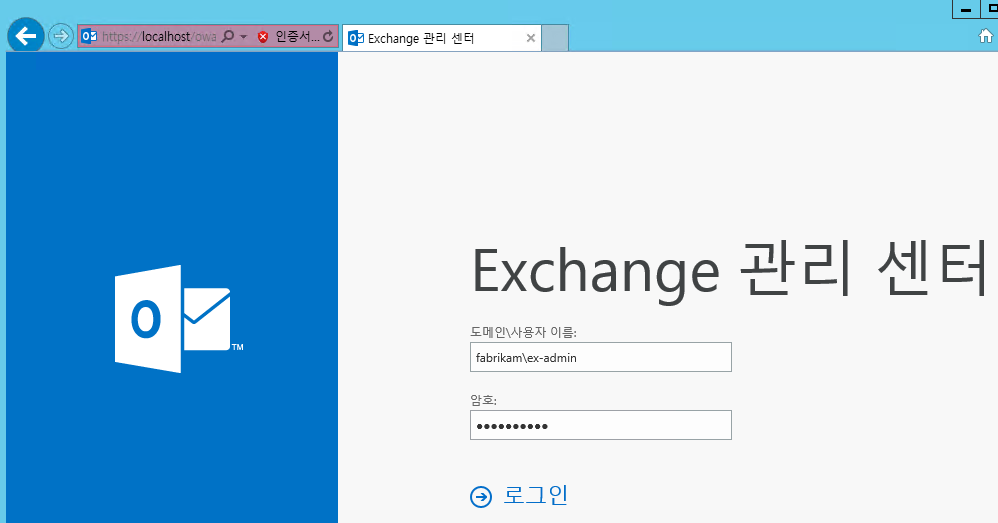Click the browser forward arrow button
The height and width of the screenshot is (523, 998).
(60, 36)
